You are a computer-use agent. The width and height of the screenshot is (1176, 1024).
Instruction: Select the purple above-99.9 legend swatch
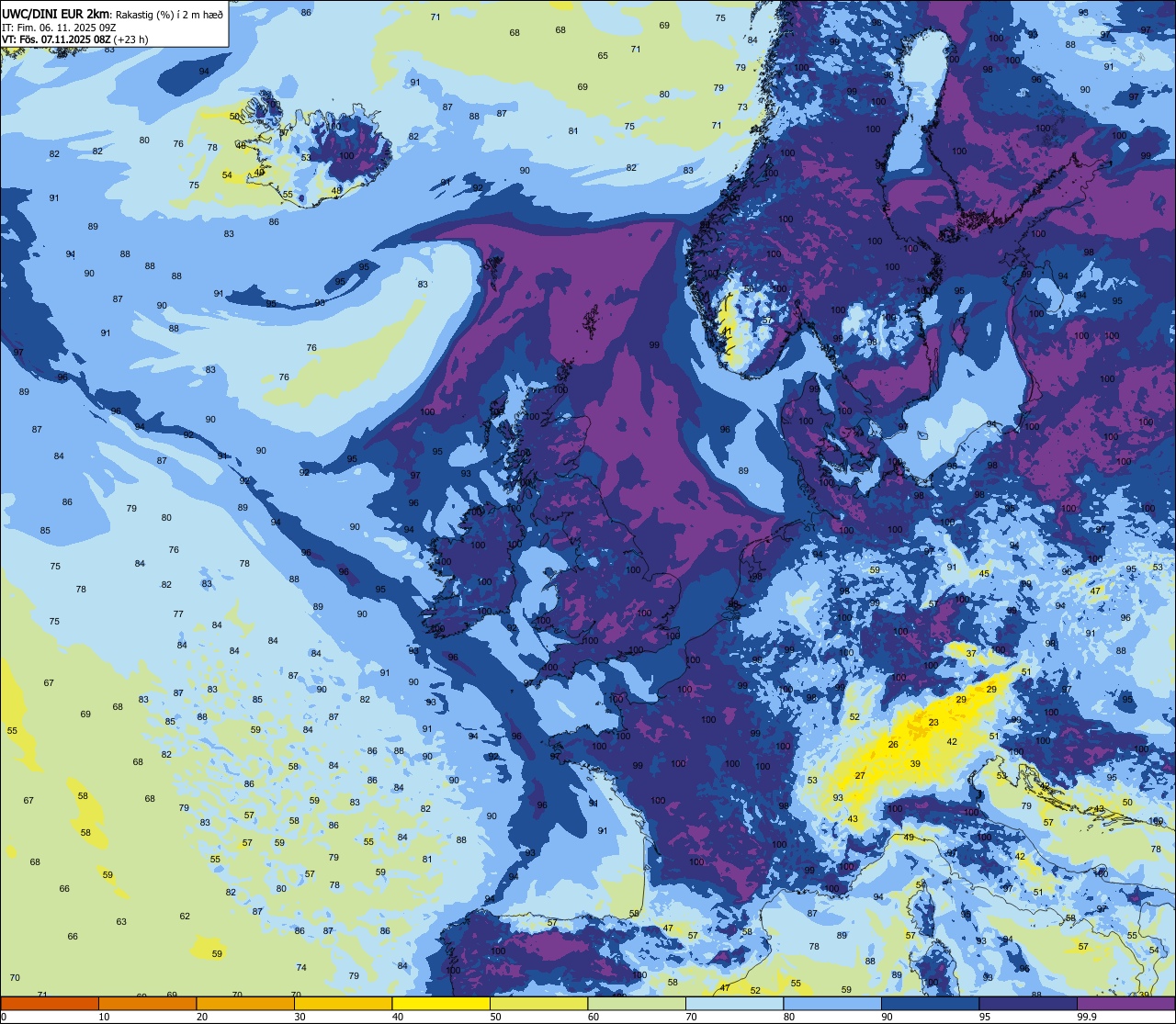pos(1125,1004)
